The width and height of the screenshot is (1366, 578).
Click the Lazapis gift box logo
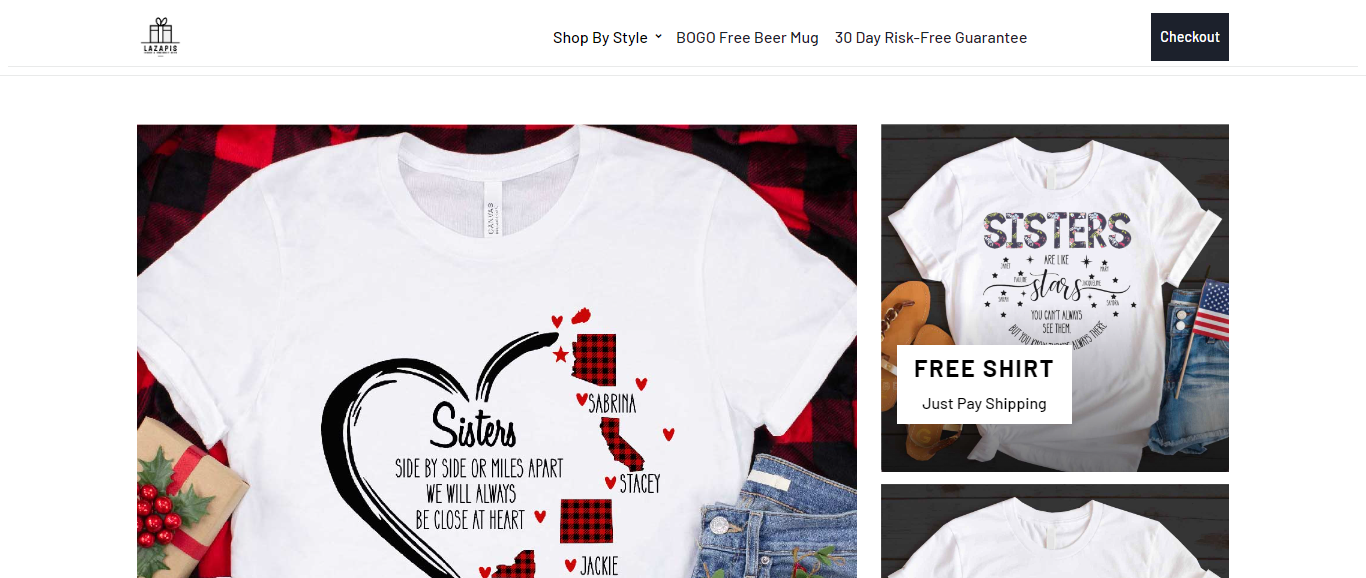pyautogui.click(x=160, y=37)
